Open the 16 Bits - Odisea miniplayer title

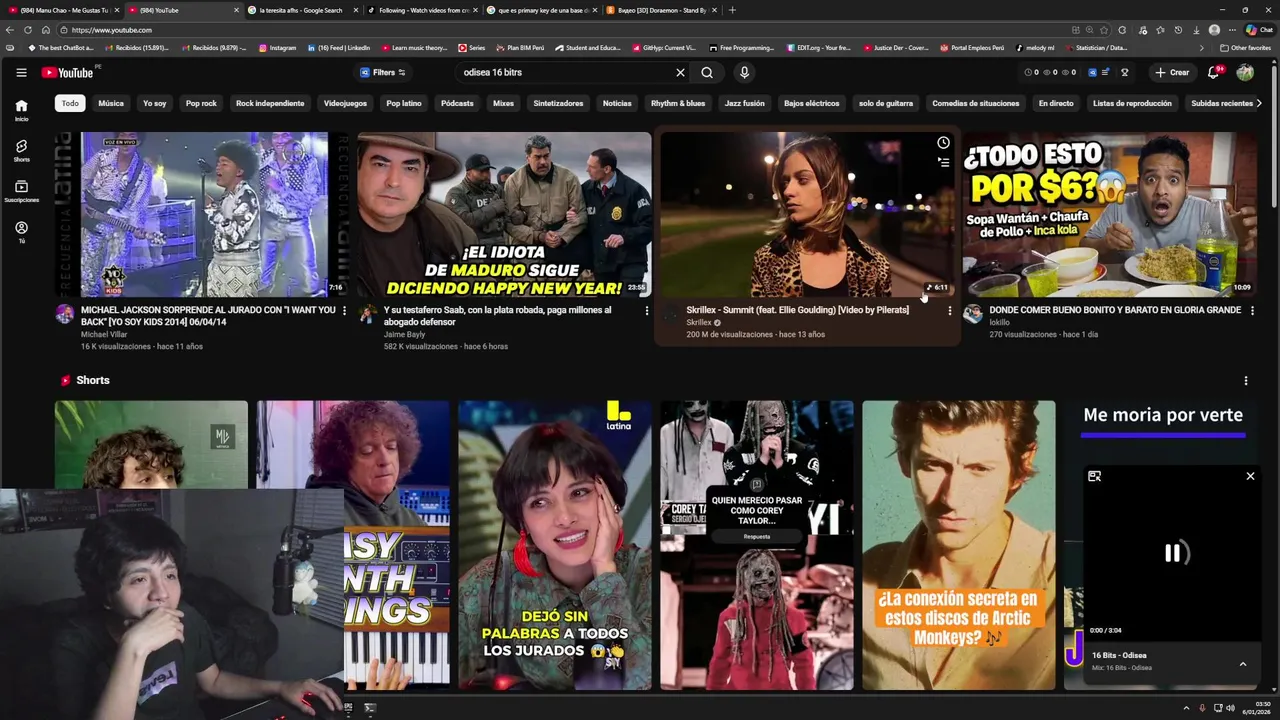(1119, 655)
